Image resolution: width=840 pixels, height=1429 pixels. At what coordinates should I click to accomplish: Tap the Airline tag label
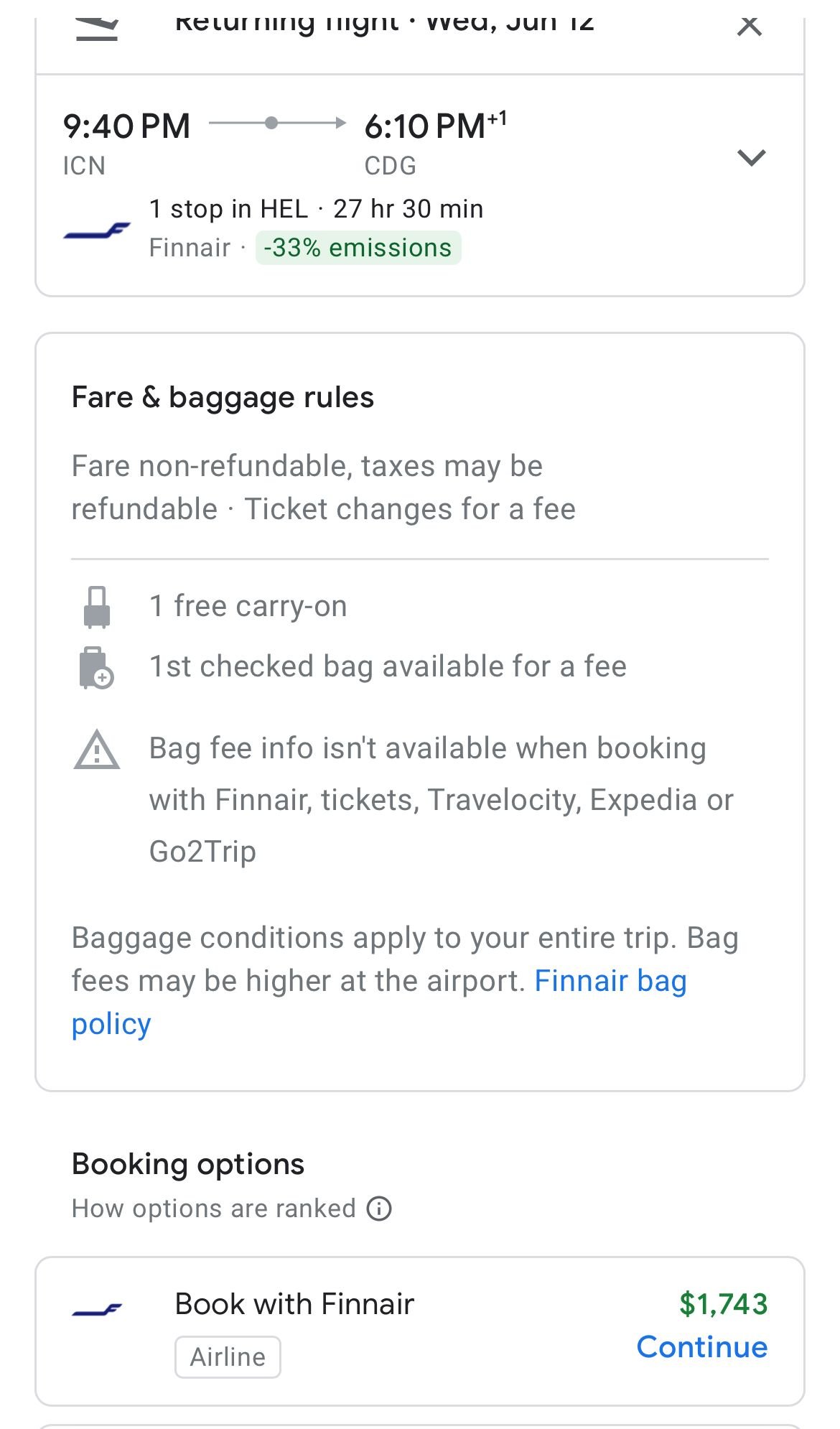228,1356
